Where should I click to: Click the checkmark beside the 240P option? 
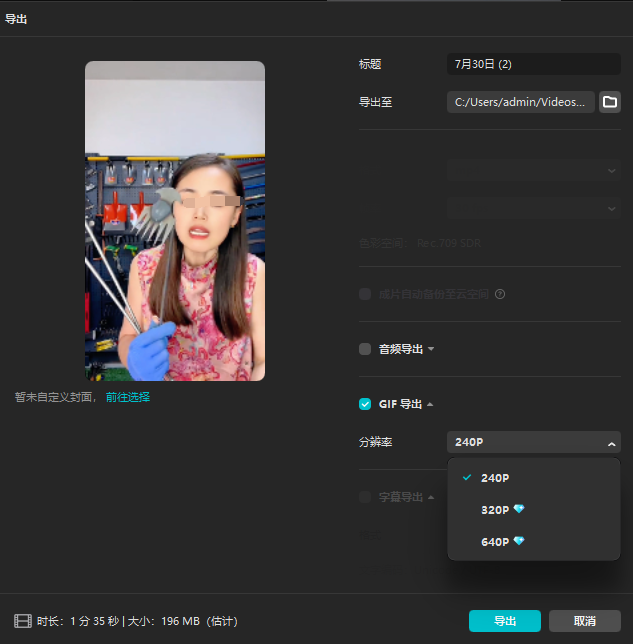click(466, 478)
